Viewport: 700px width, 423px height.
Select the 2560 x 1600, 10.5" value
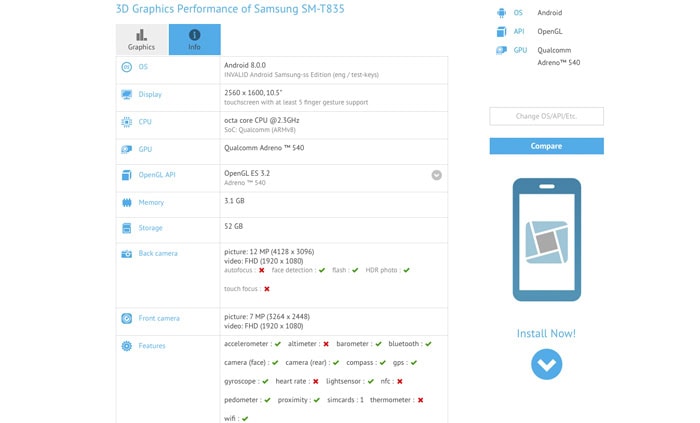(x=253, y=93)
